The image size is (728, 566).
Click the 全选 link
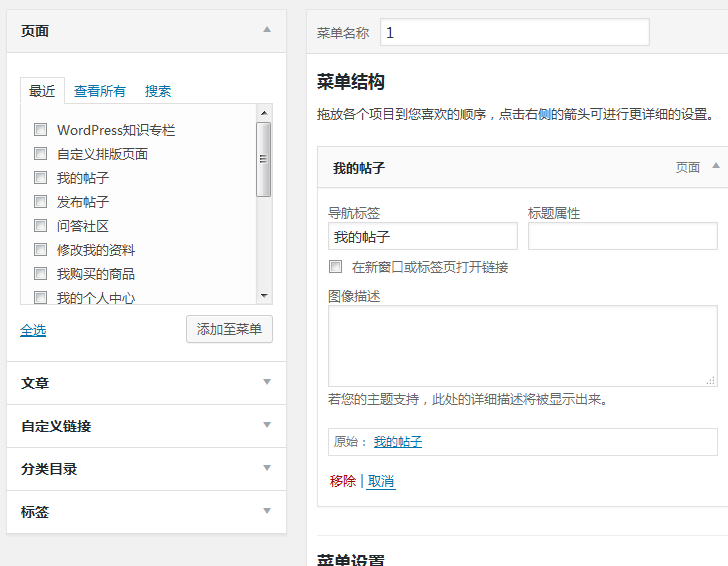33,330
